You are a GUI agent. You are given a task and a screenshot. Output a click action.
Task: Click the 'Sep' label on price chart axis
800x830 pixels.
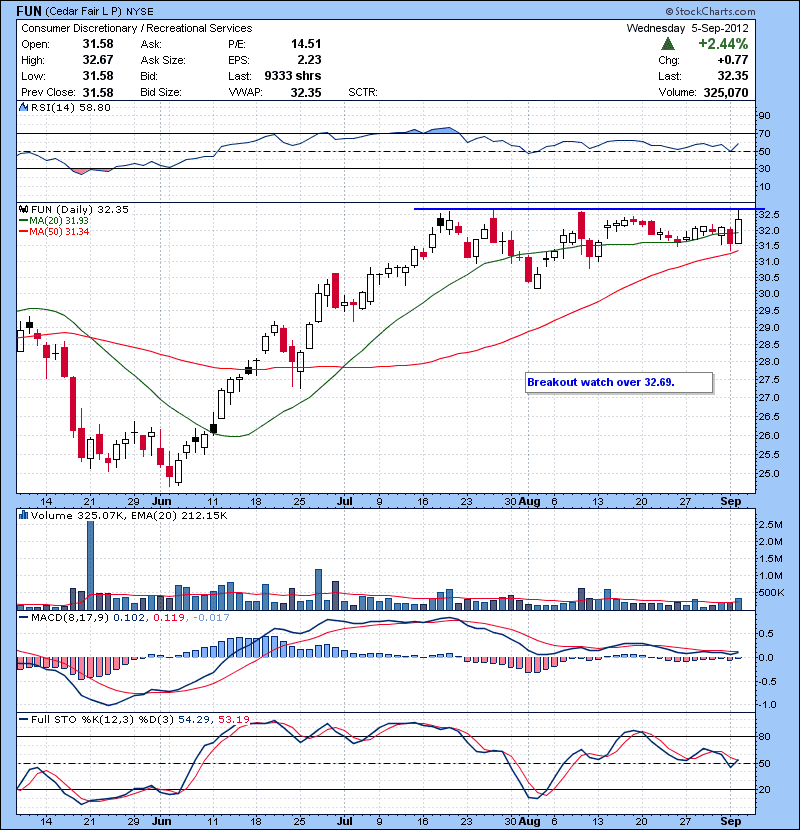coord(731,501)
